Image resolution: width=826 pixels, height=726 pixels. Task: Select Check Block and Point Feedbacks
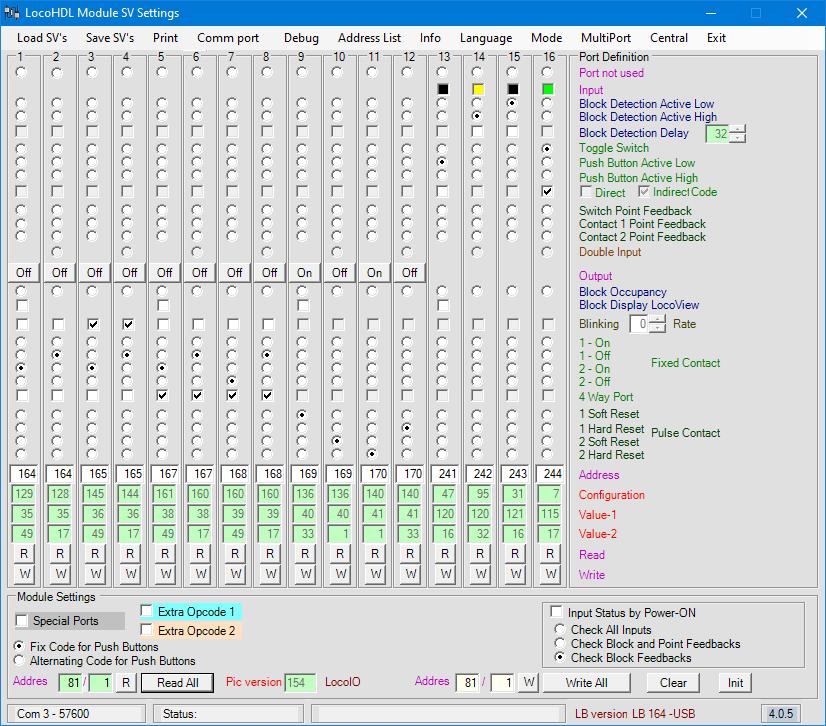pyautogui.click(x=560, y=643)
